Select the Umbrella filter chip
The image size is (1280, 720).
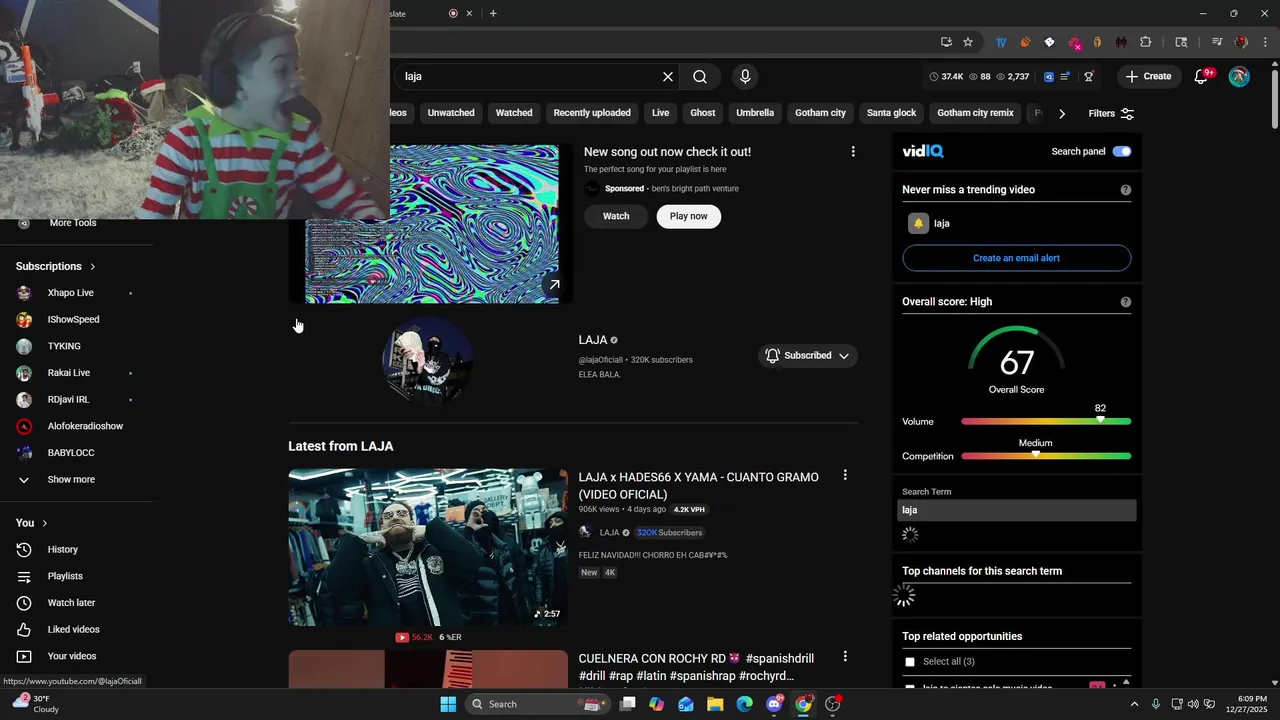pos(755,113)
